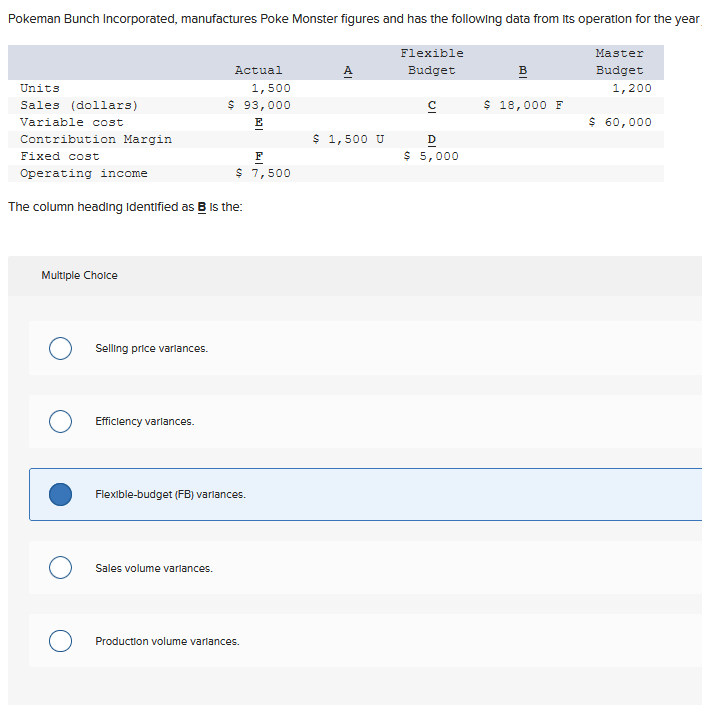Click column heading letter B in table
This screenshot has width=702, height=705.
523,71
